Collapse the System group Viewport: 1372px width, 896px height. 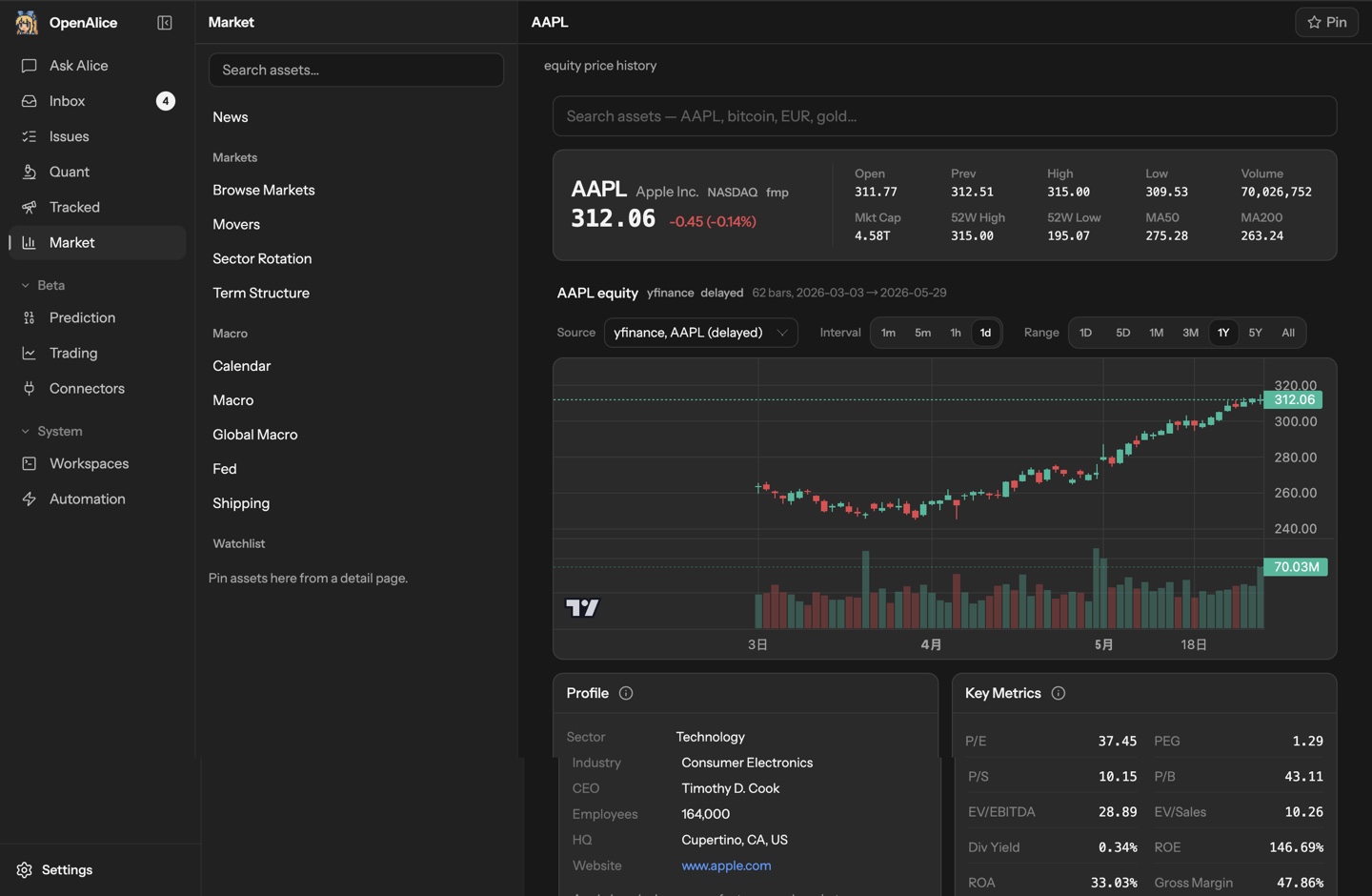click(x=51, y=431)
